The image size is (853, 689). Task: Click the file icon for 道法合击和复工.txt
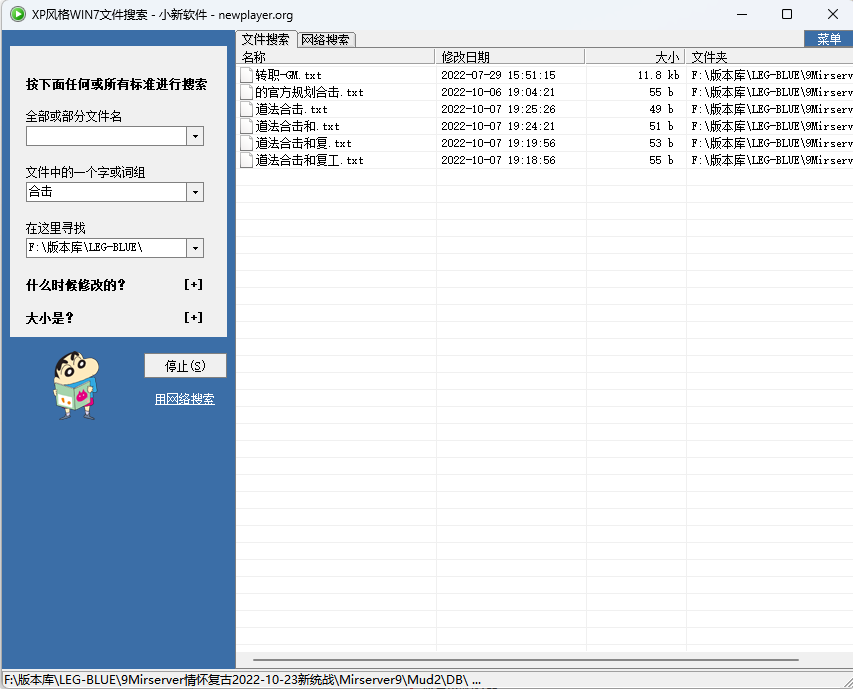pos(247,160)
